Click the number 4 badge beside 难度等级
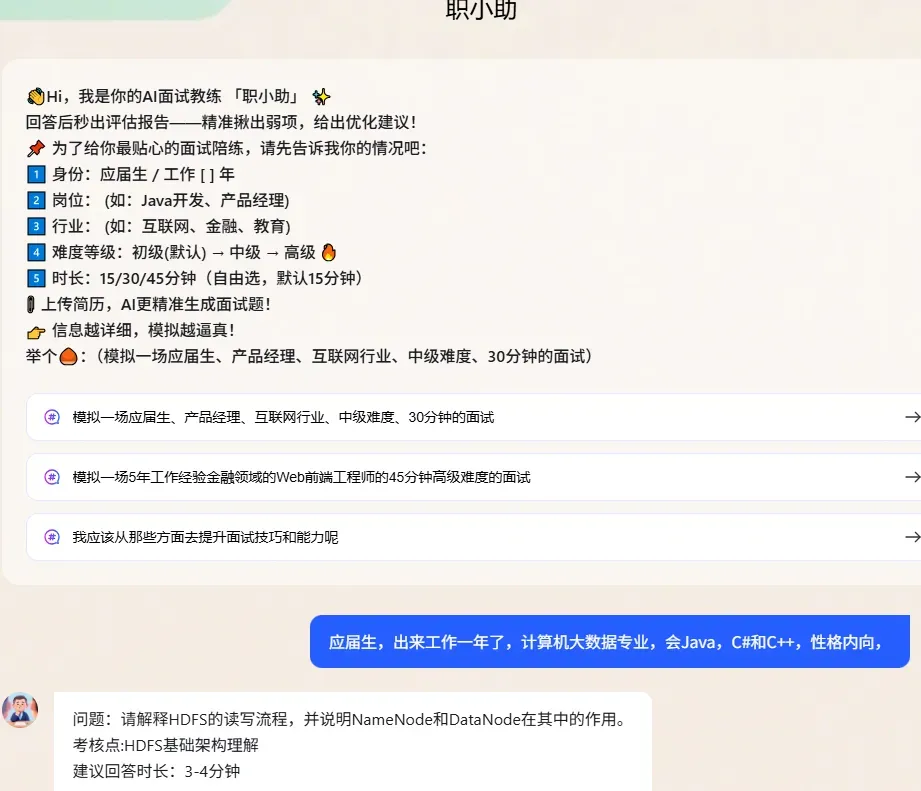921x791 pixels. pos(36,253)
